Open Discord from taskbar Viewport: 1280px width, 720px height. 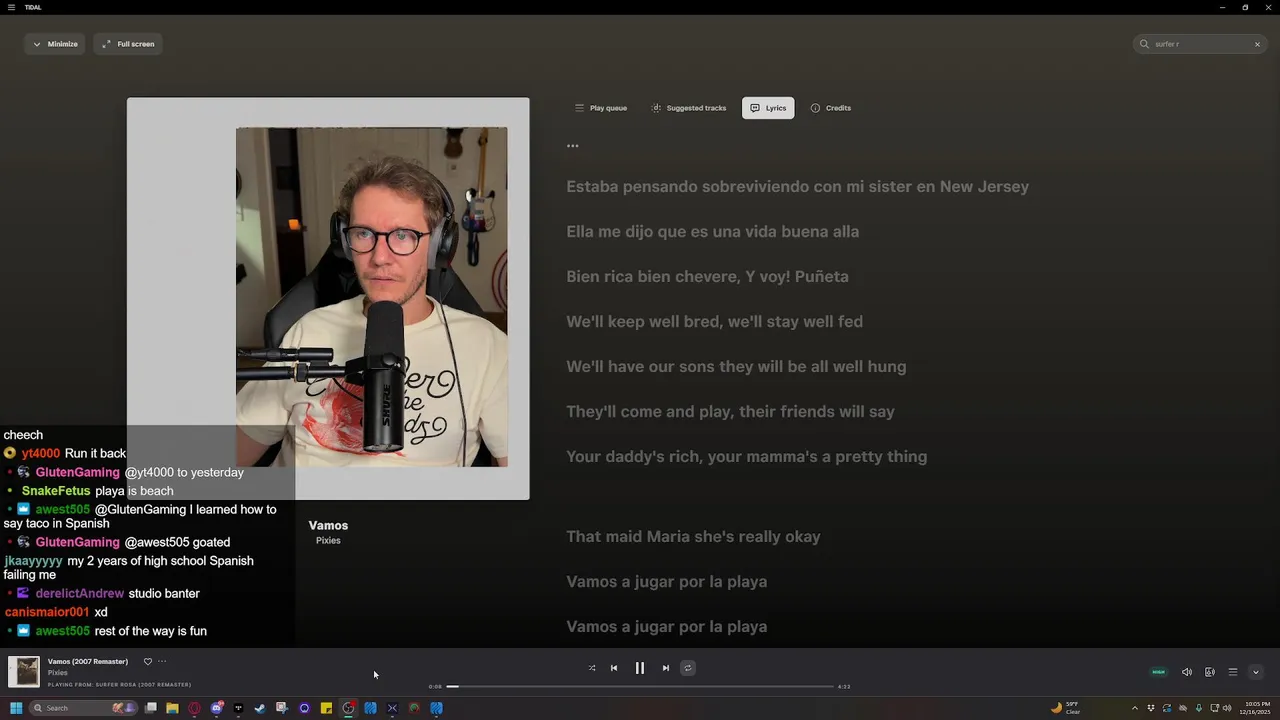pyautogui.click(x=217, y=708)
